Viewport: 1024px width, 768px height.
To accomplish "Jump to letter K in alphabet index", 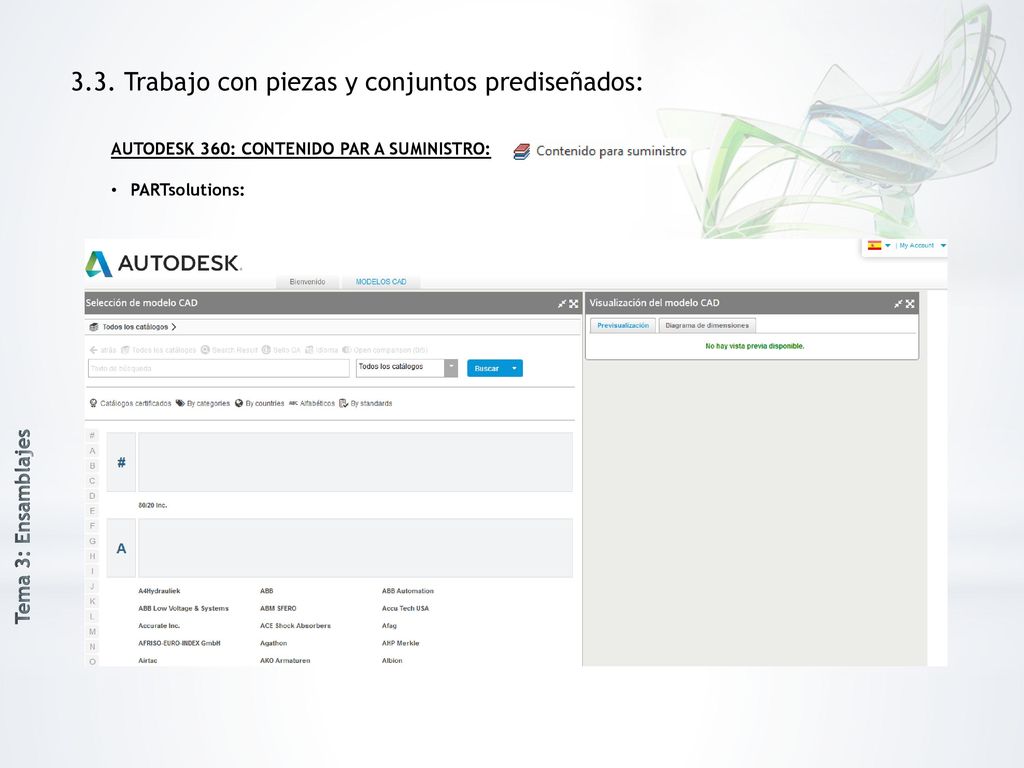I will point(92,601).
